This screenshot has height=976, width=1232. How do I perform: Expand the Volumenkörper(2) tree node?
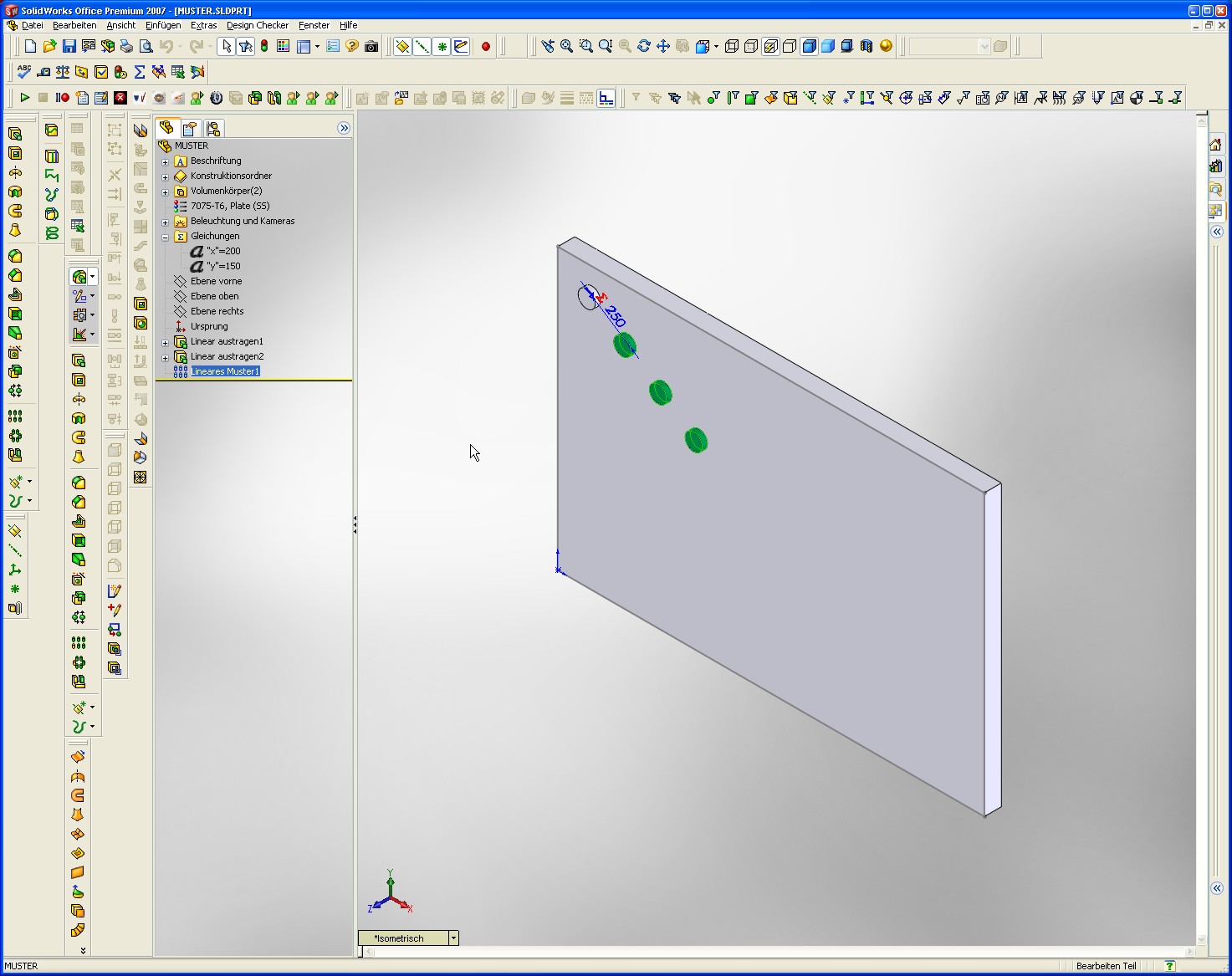click(166, 192)
